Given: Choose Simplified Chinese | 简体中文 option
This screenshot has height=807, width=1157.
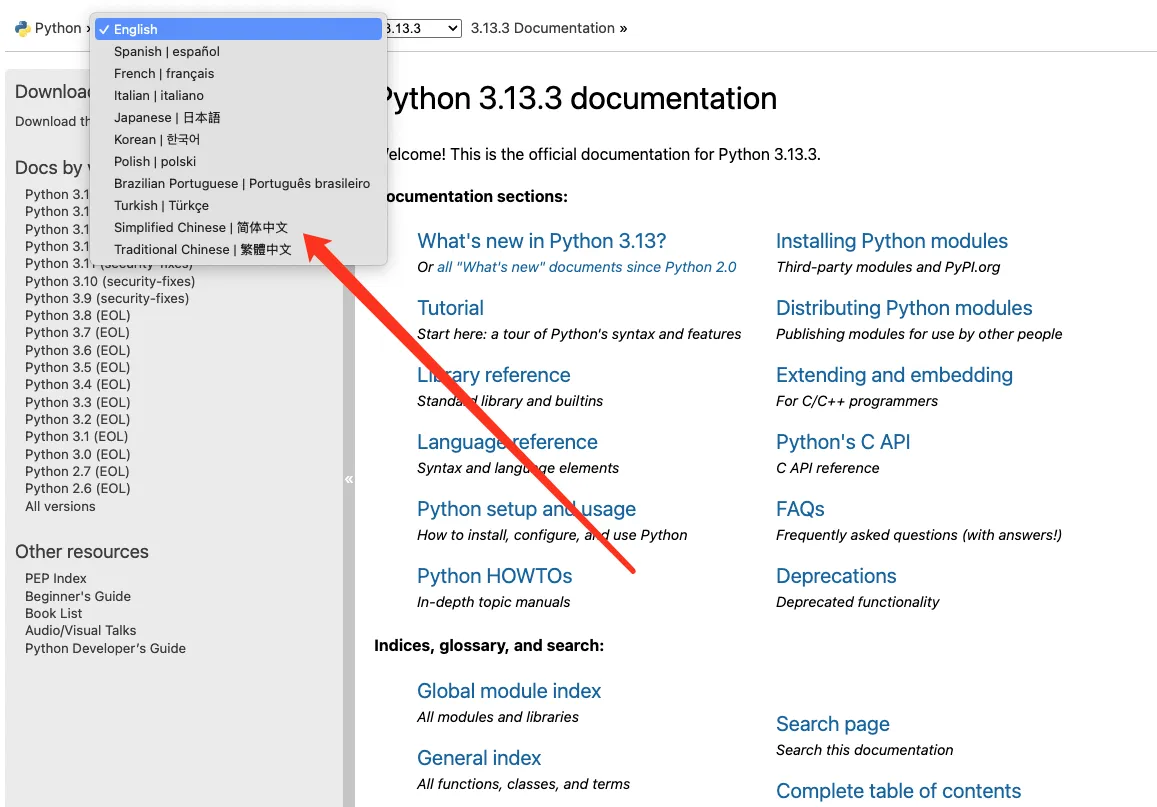Looking at the screenshot, I should point(238,228).
